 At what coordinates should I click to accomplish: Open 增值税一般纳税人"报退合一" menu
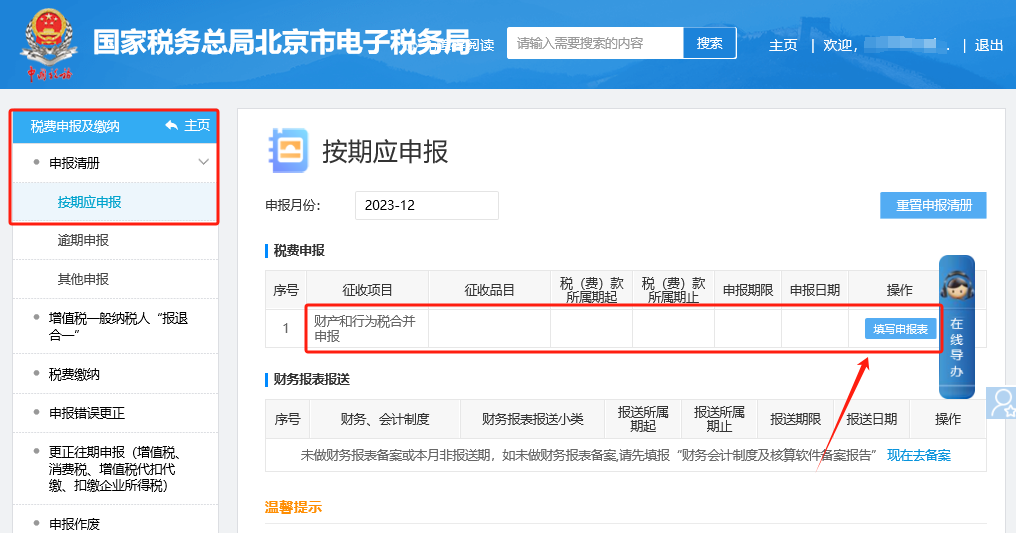coord(118,326)
